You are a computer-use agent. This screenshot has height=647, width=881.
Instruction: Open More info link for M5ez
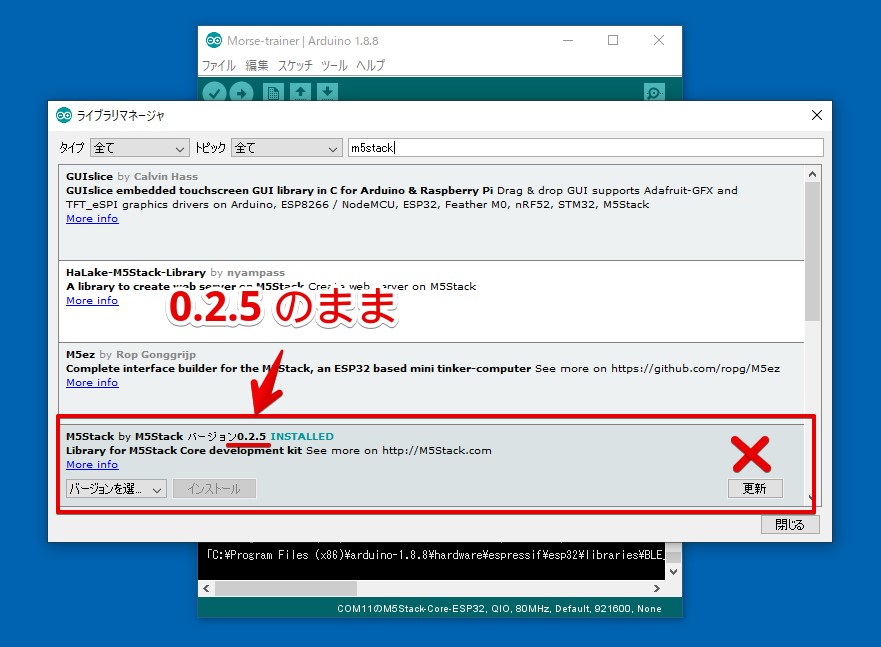[92, 382]
